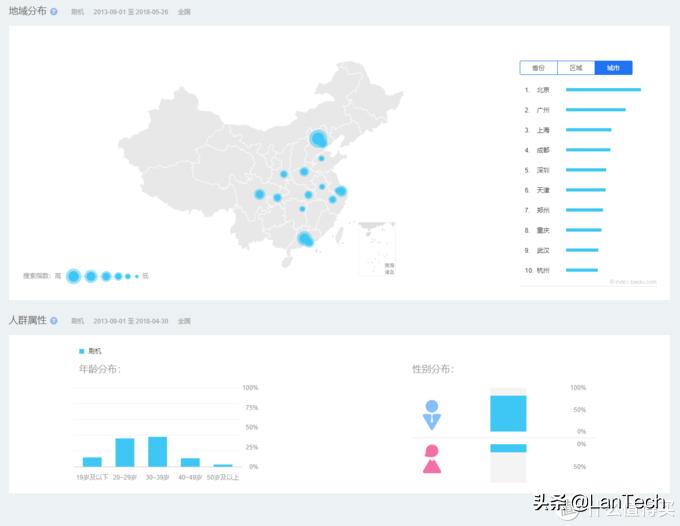The height and width of the screenshot is (526, 680).
Task: Select the 城市 tab
Action: 613,68
